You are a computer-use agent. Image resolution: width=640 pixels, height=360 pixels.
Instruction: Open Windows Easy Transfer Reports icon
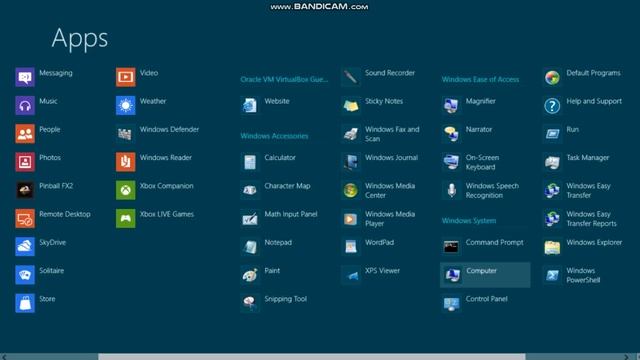click(552, 218)
